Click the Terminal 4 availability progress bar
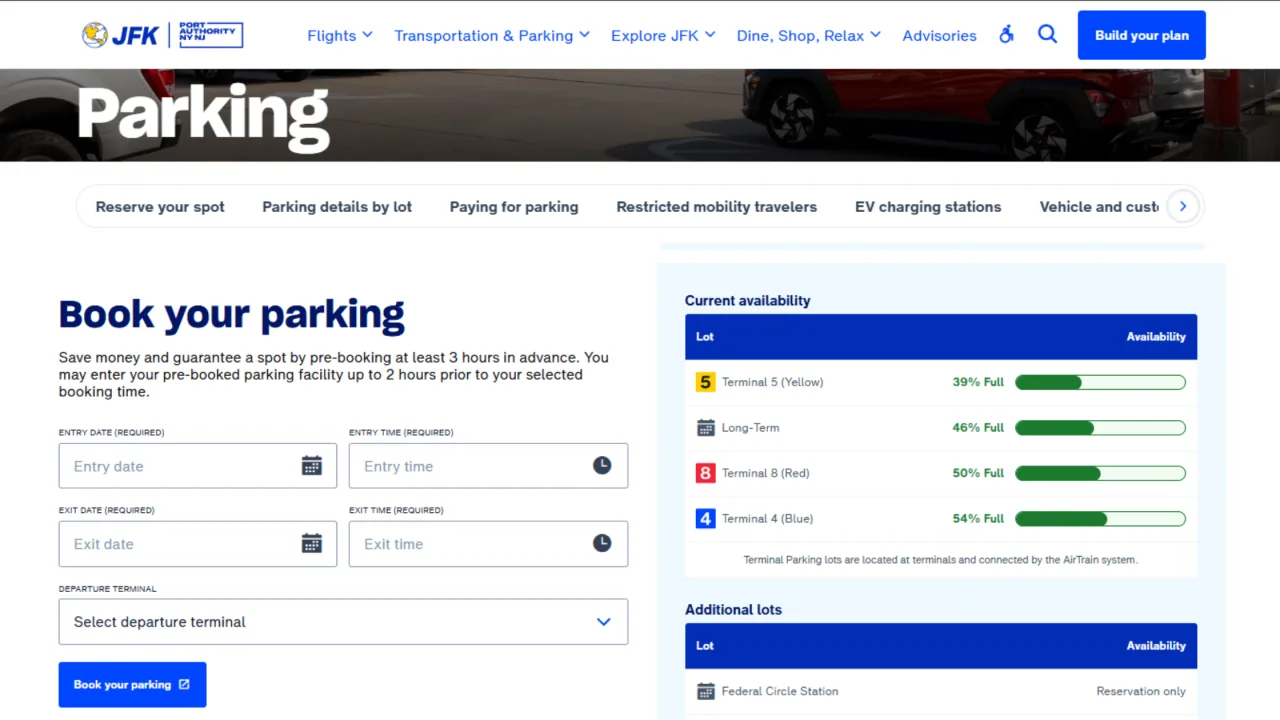This screenshot has width=1280, height=720. pos(1100,519)
